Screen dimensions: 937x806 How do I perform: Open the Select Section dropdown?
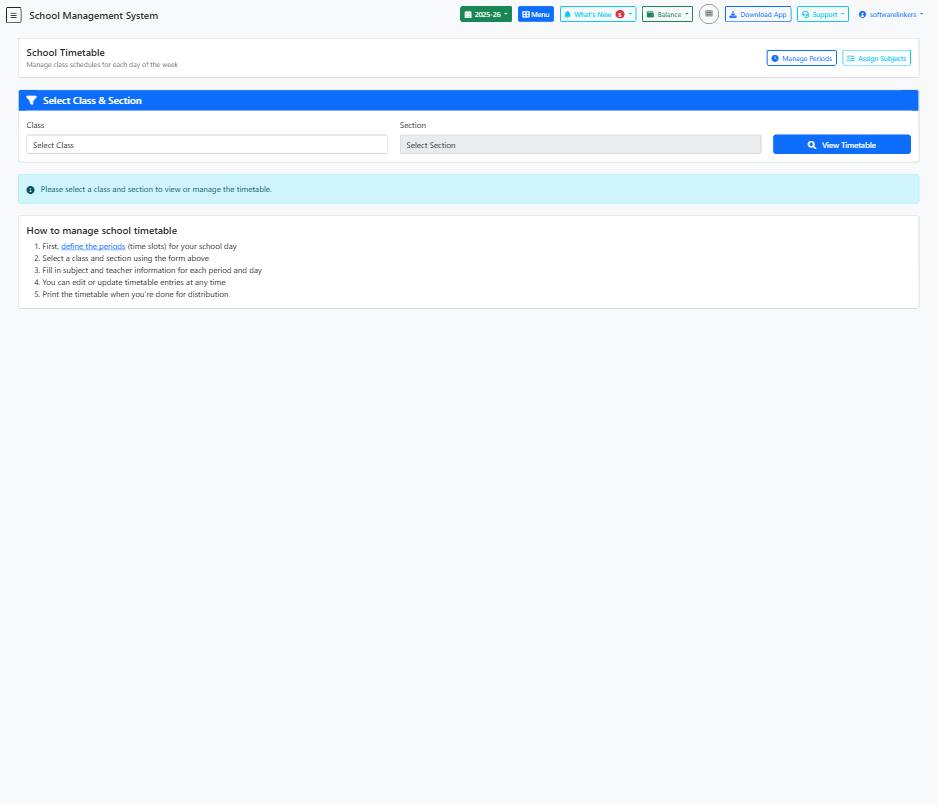[x=580, y=145]
